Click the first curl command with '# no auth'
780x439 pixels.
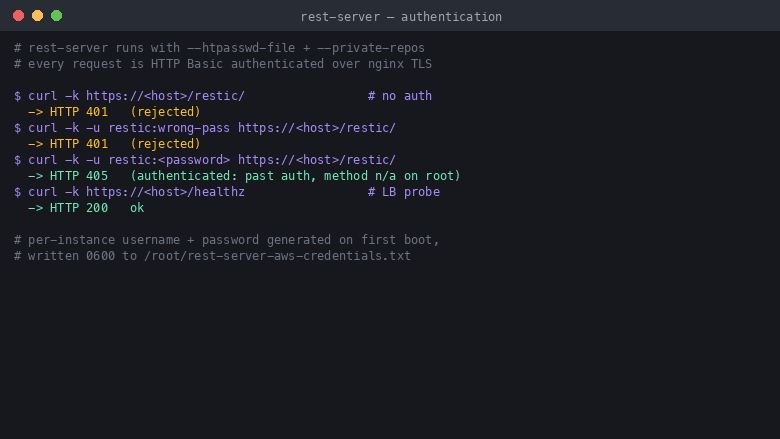point(223,96)
